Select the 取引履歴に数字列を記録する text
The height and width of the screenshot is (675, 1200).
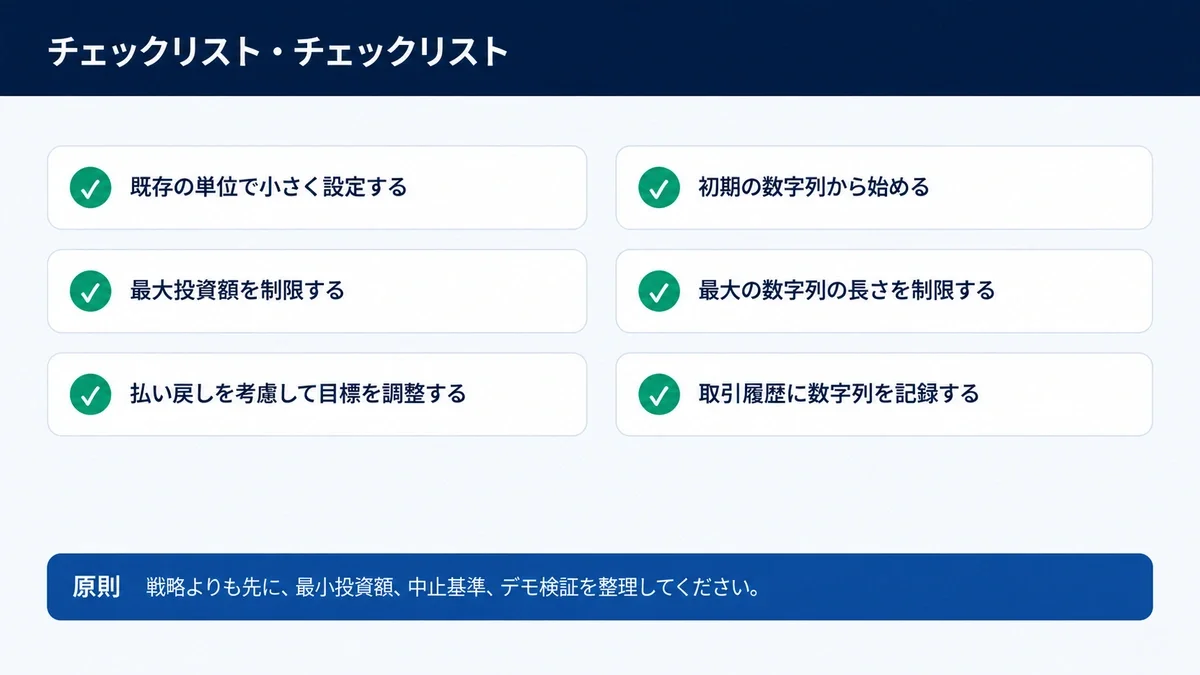(838, 394)
